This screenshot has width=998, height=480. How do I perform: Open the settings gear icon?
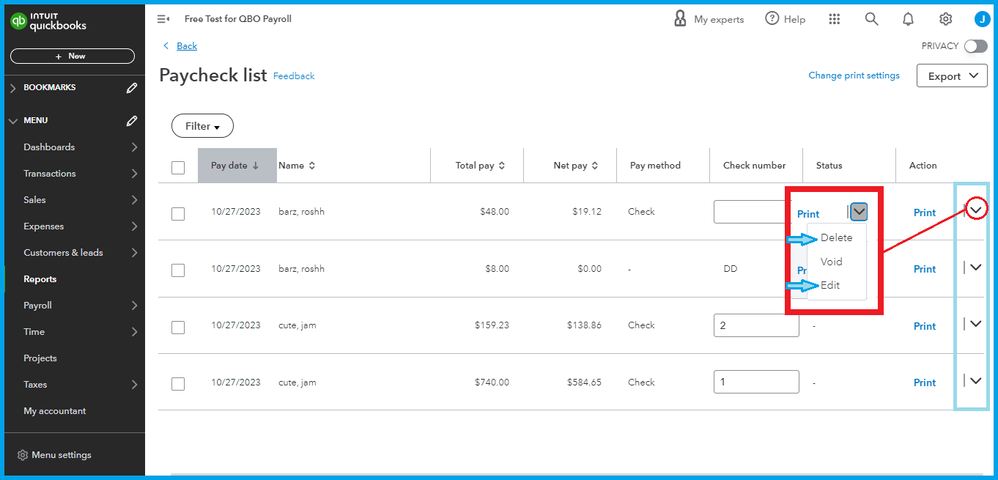[945, 19]
